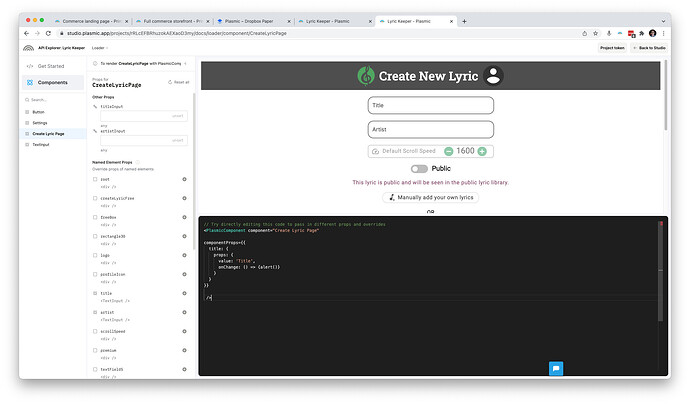This screenshot has width=690, height=404.
Task: Open the Extensions puzzle icon
Action: click(642, 33)
